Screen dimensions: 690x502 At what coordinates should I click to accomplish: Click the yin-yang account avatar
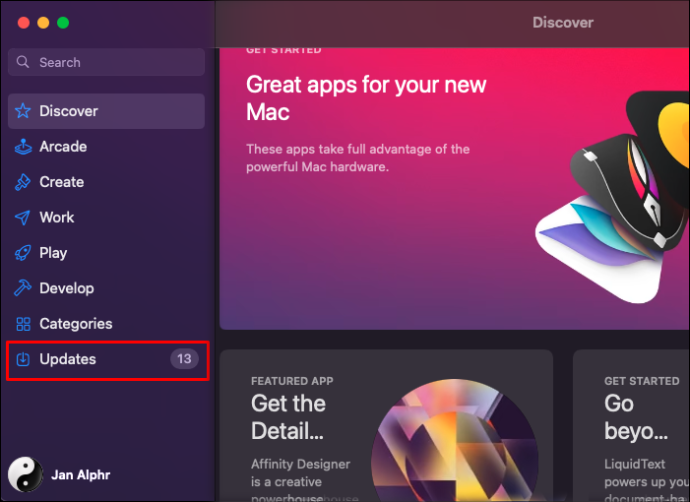click(26, 475)
